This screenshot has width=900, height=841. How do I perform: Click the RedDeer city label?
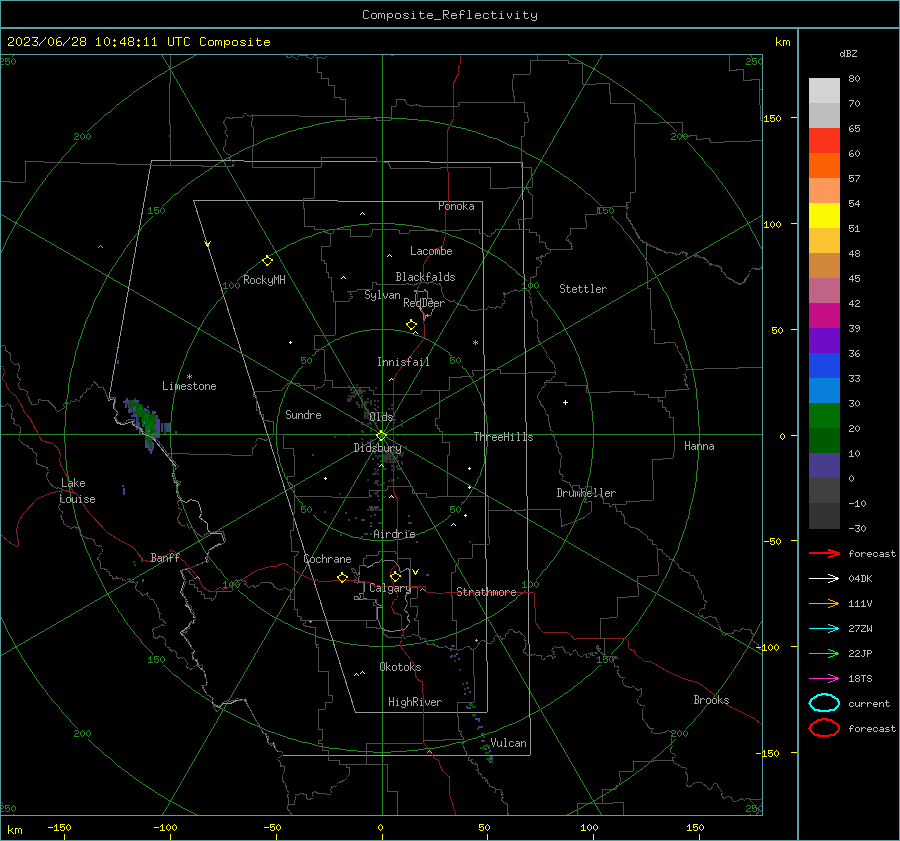pos(424,303)
